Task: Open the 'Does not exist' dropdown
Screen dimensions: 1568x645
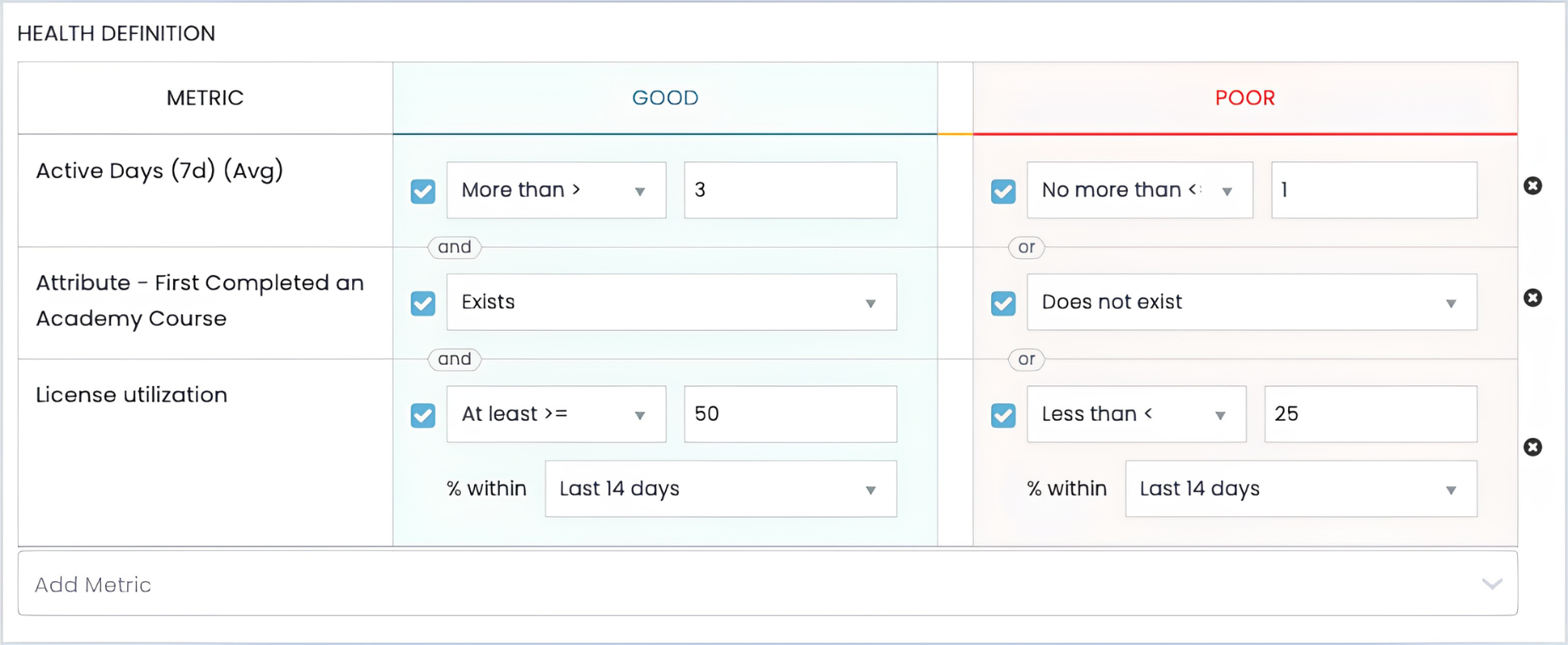Action: tap(1252, 302)
